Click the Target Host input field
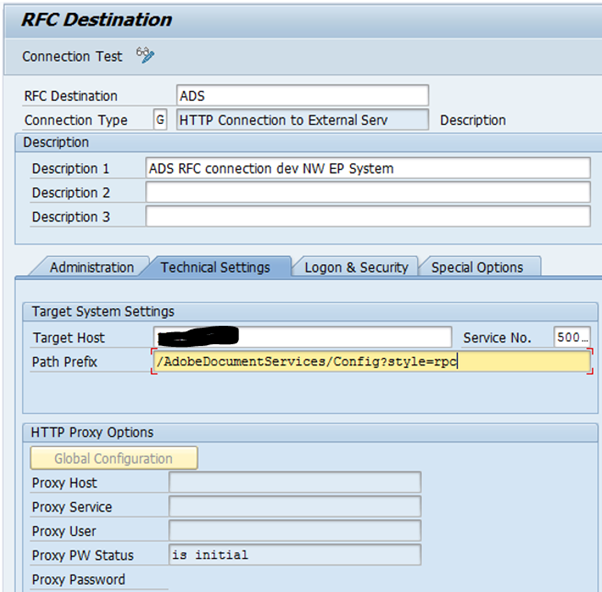This screenshot has height=592, width=602. point(303,337)
